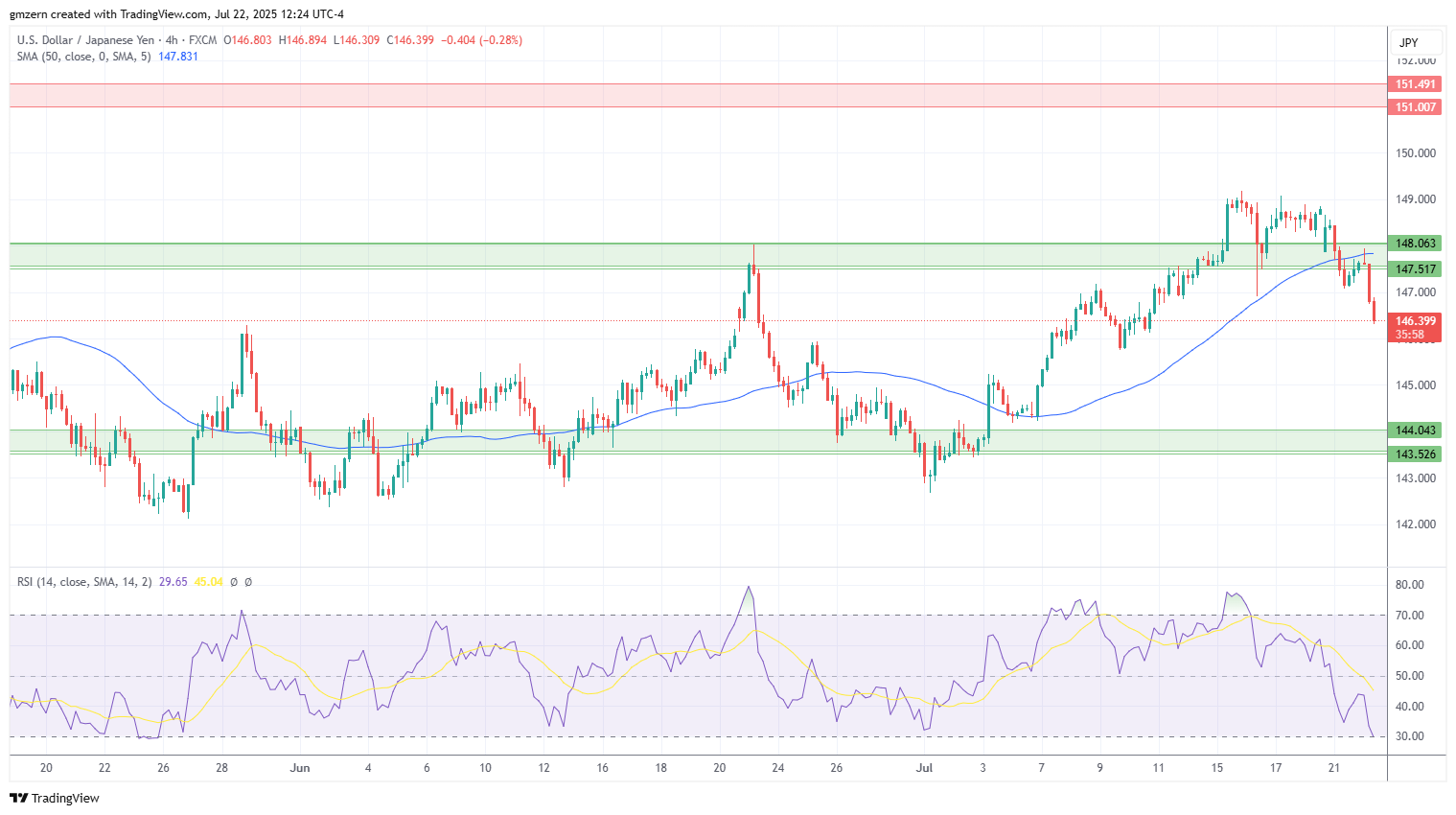1456x815 pixels.
Task: Click the 147.517 green price label
Action: [1415, 269]
